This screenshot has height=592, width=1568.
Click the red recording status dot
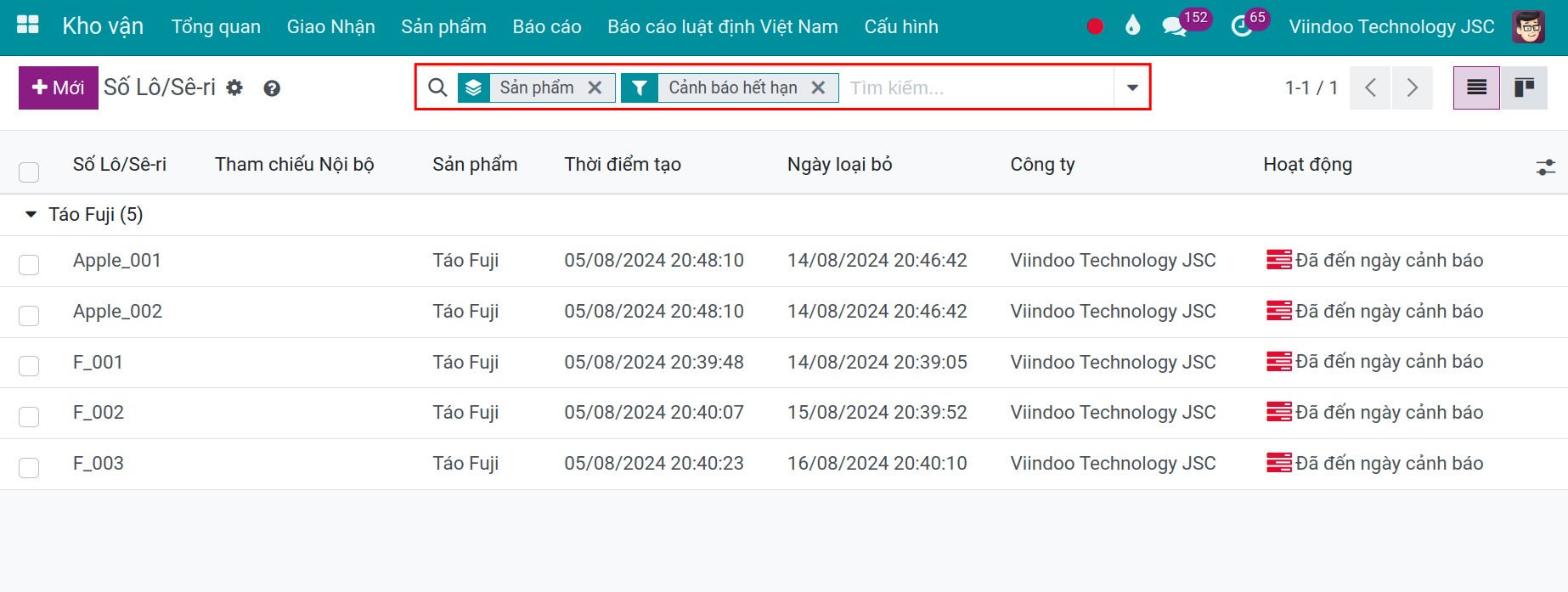click(1095, 26)
